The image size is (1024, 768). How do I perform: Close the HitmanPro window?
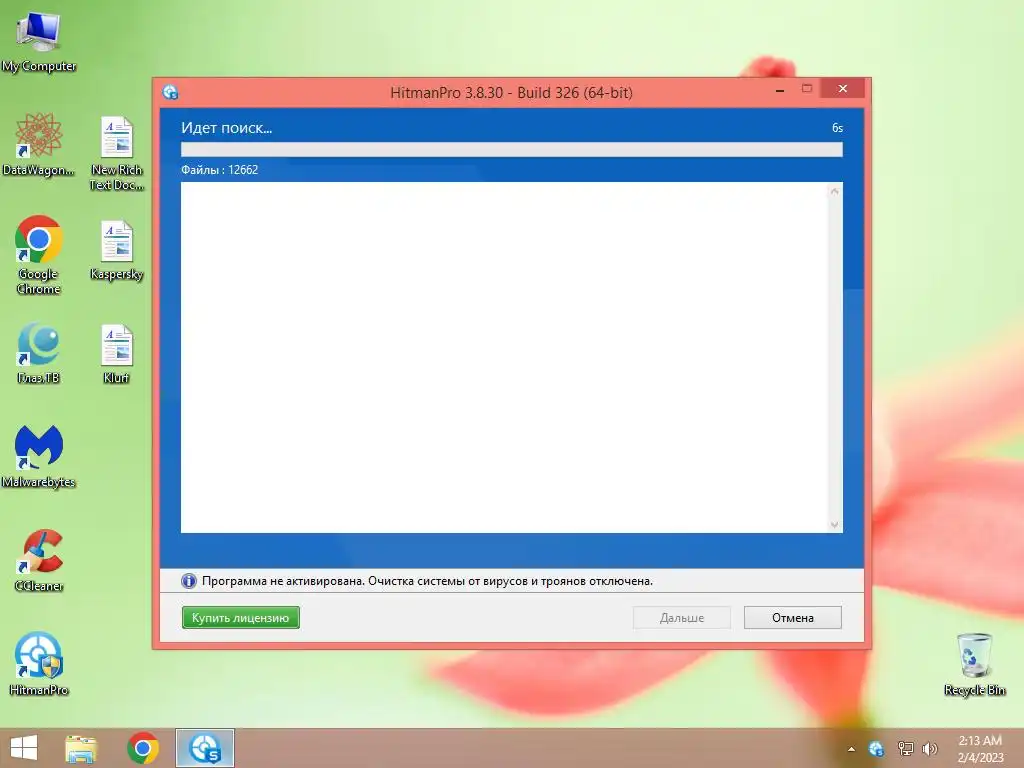coord(842,88)
